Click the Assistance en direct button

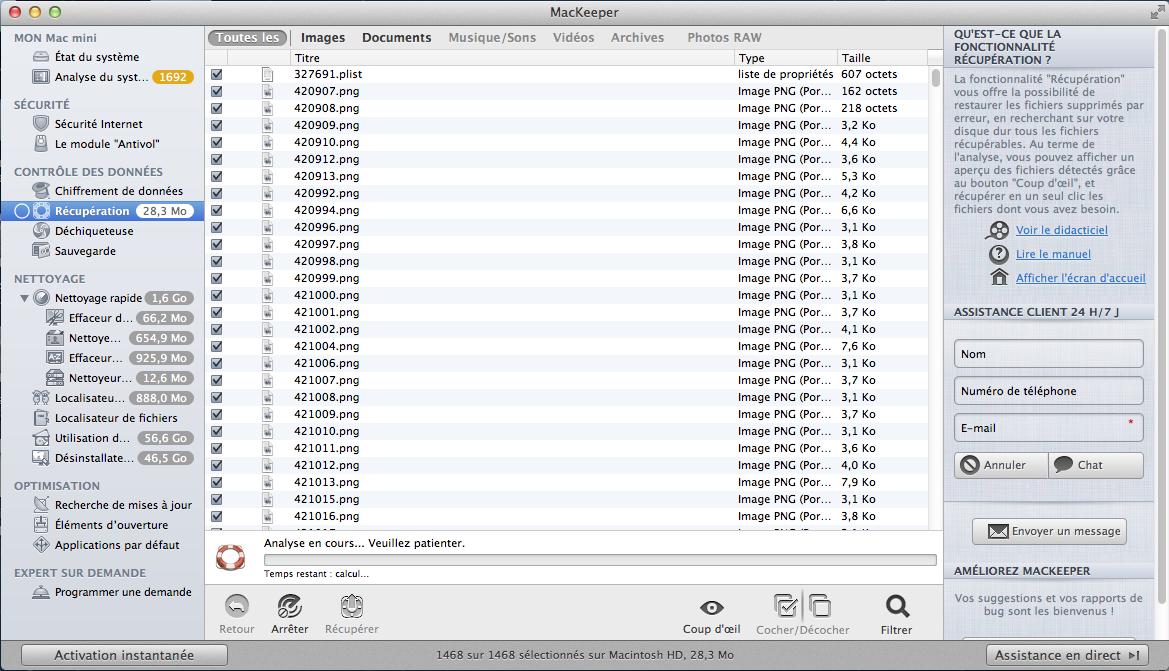(1067, 655)
